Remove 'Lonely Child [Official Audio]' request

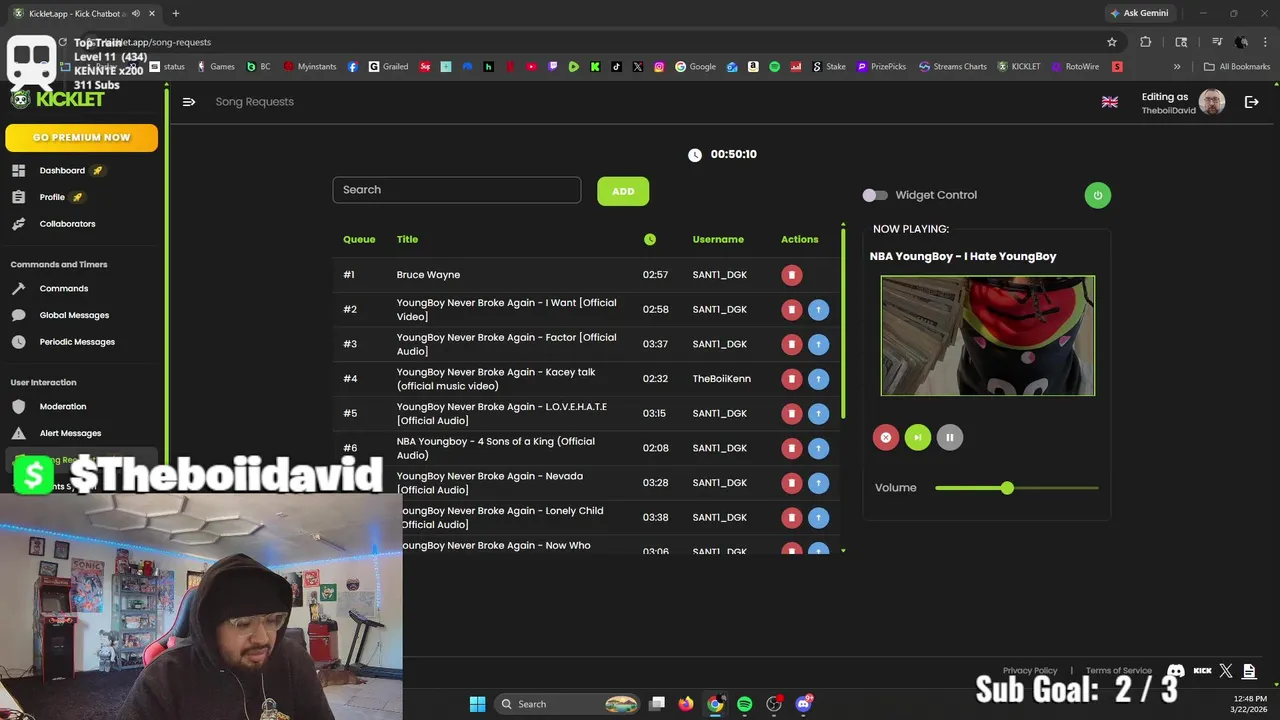(x=791, y=517)
